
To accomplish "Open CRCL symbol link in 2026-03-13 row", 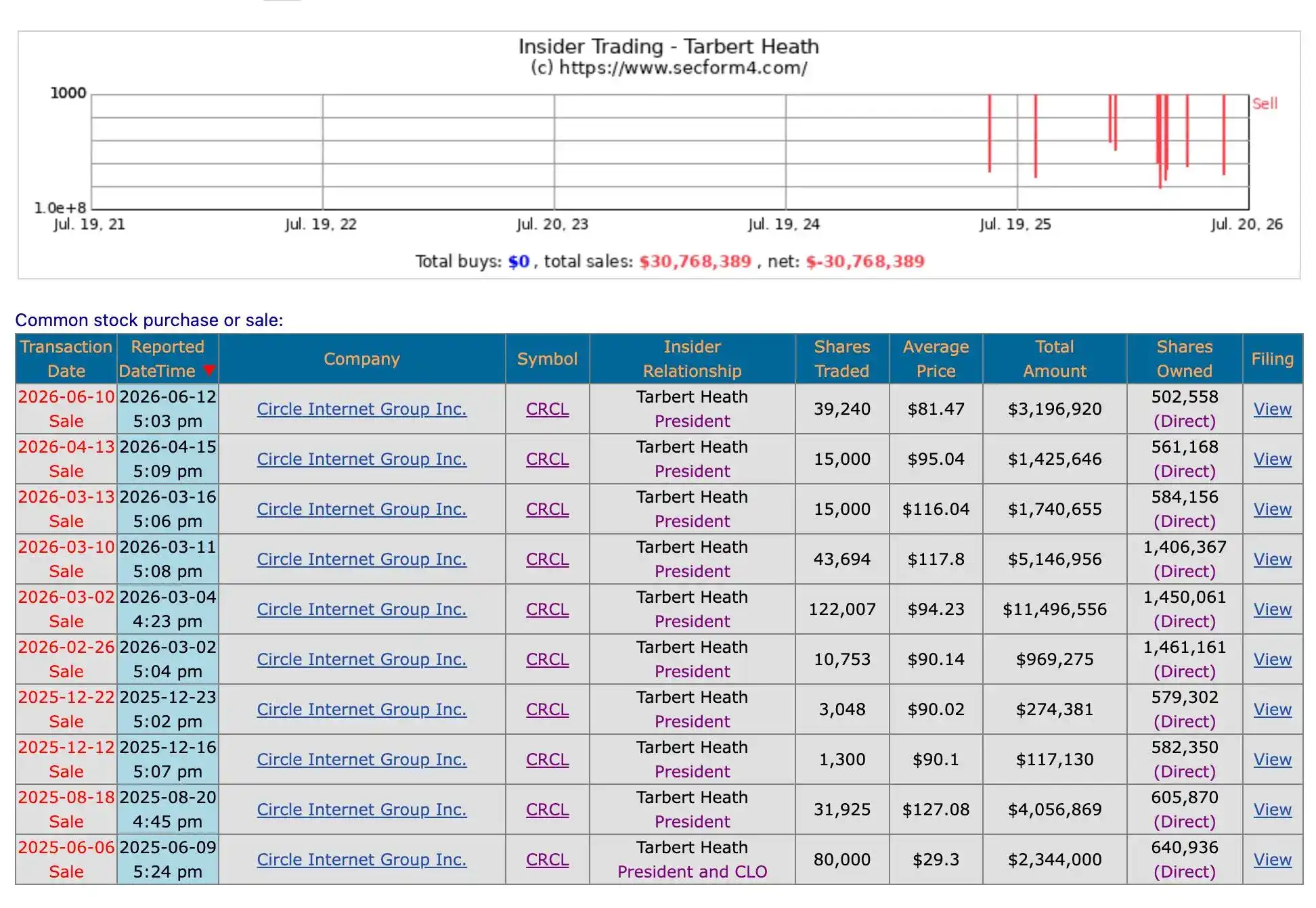I will [547, 509].
